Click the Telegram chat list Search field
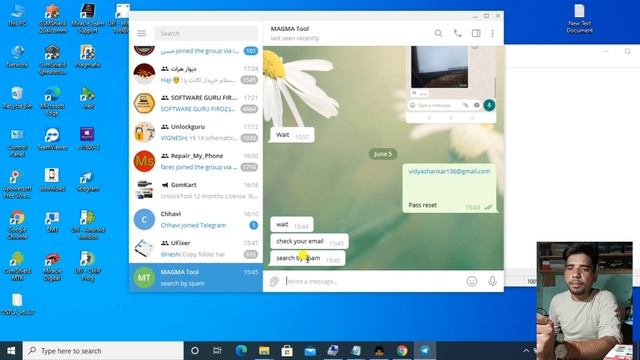The height and width of the screenshot is (360, 640). (x=206, y=33)
